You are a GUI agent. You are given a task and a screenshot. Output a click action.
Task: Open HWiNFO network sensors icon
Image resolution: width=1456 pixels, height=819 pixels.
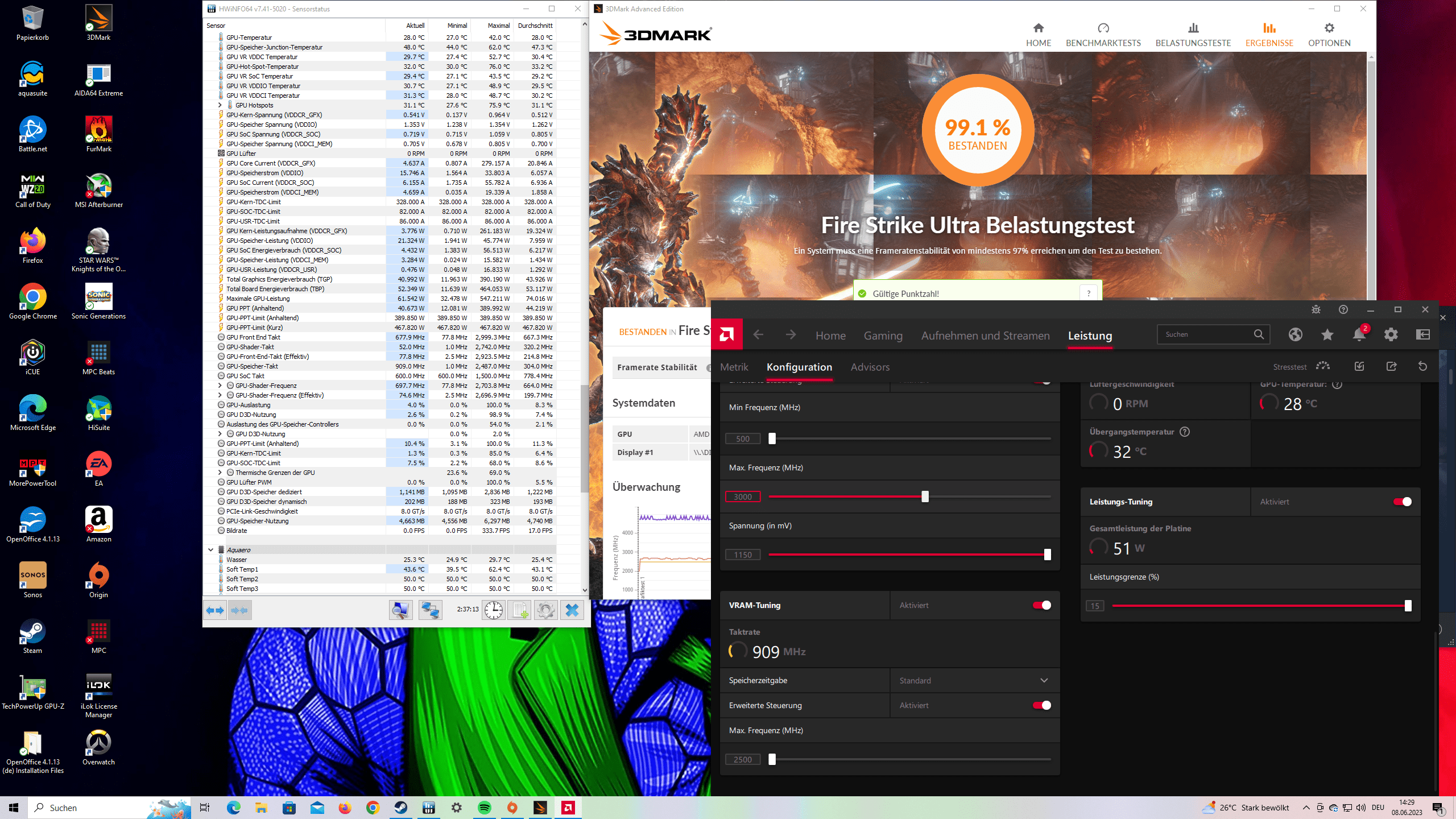pyautogui.click(x=431, y=610)
